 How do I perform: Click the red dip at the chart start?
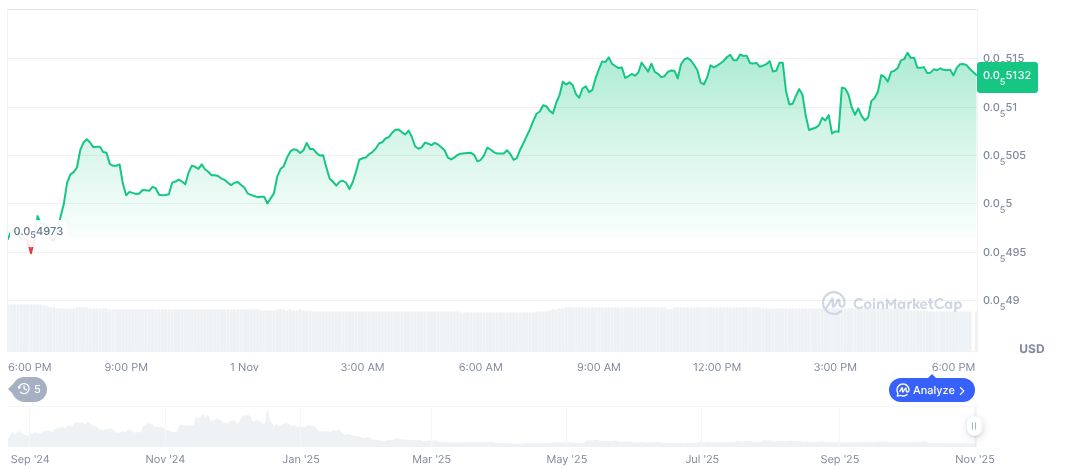coord(31,249)
